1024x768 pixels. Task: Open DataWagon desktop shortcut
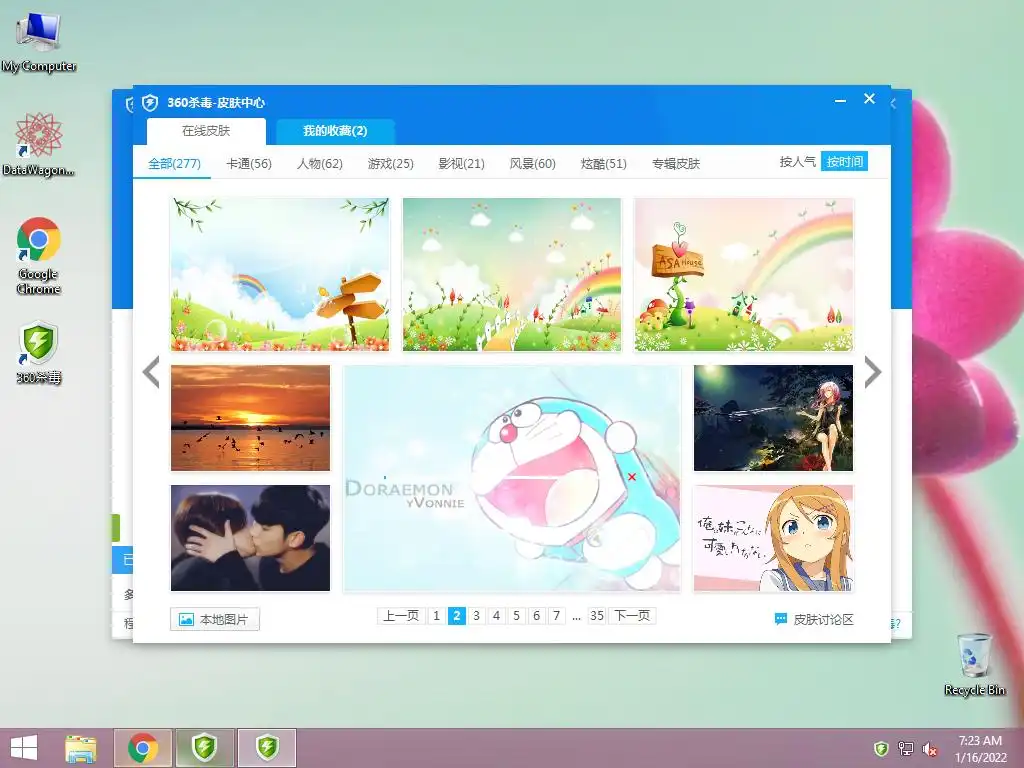39,144
